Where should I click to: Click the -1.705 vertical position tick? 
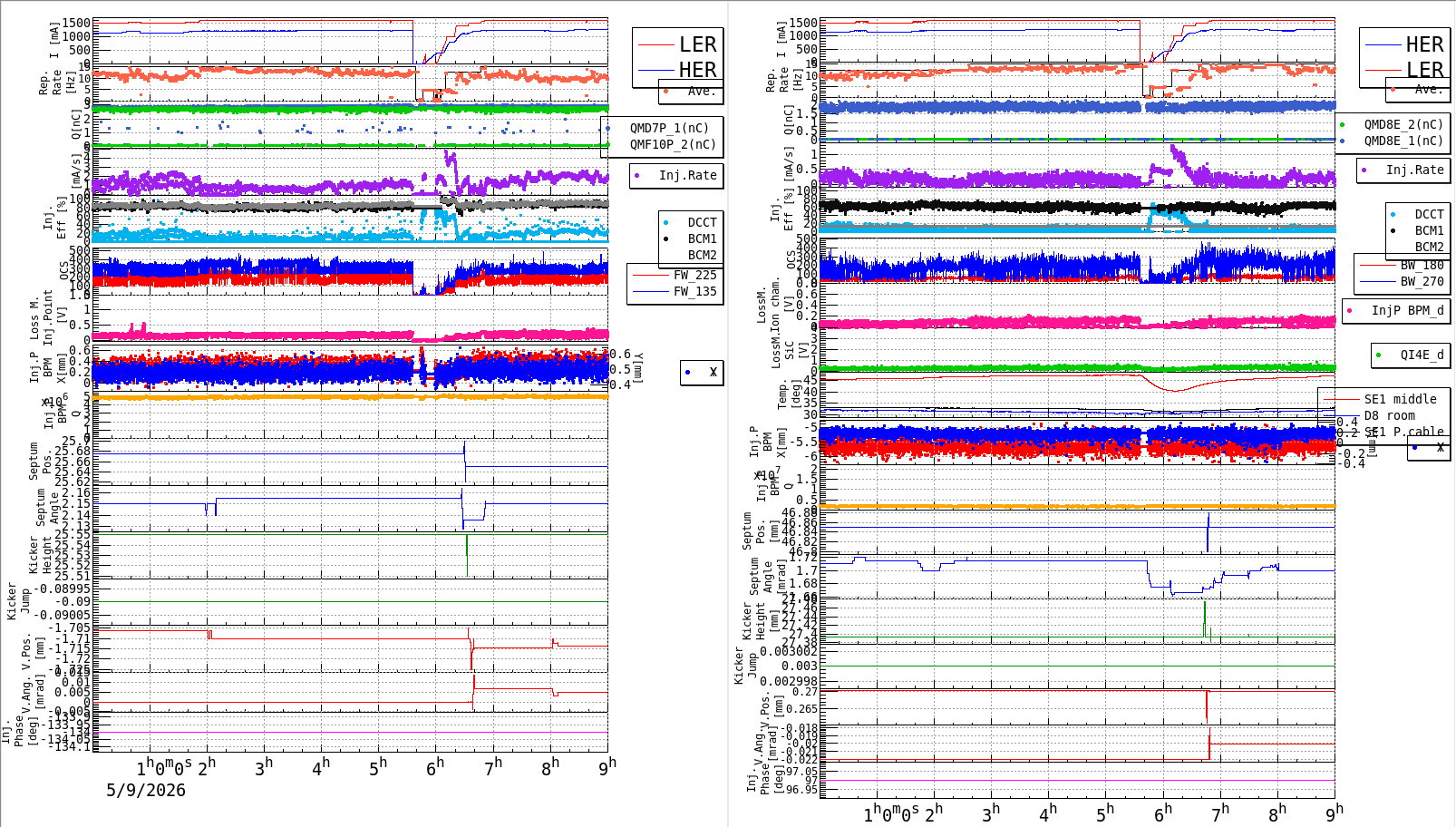click(69, 628)
